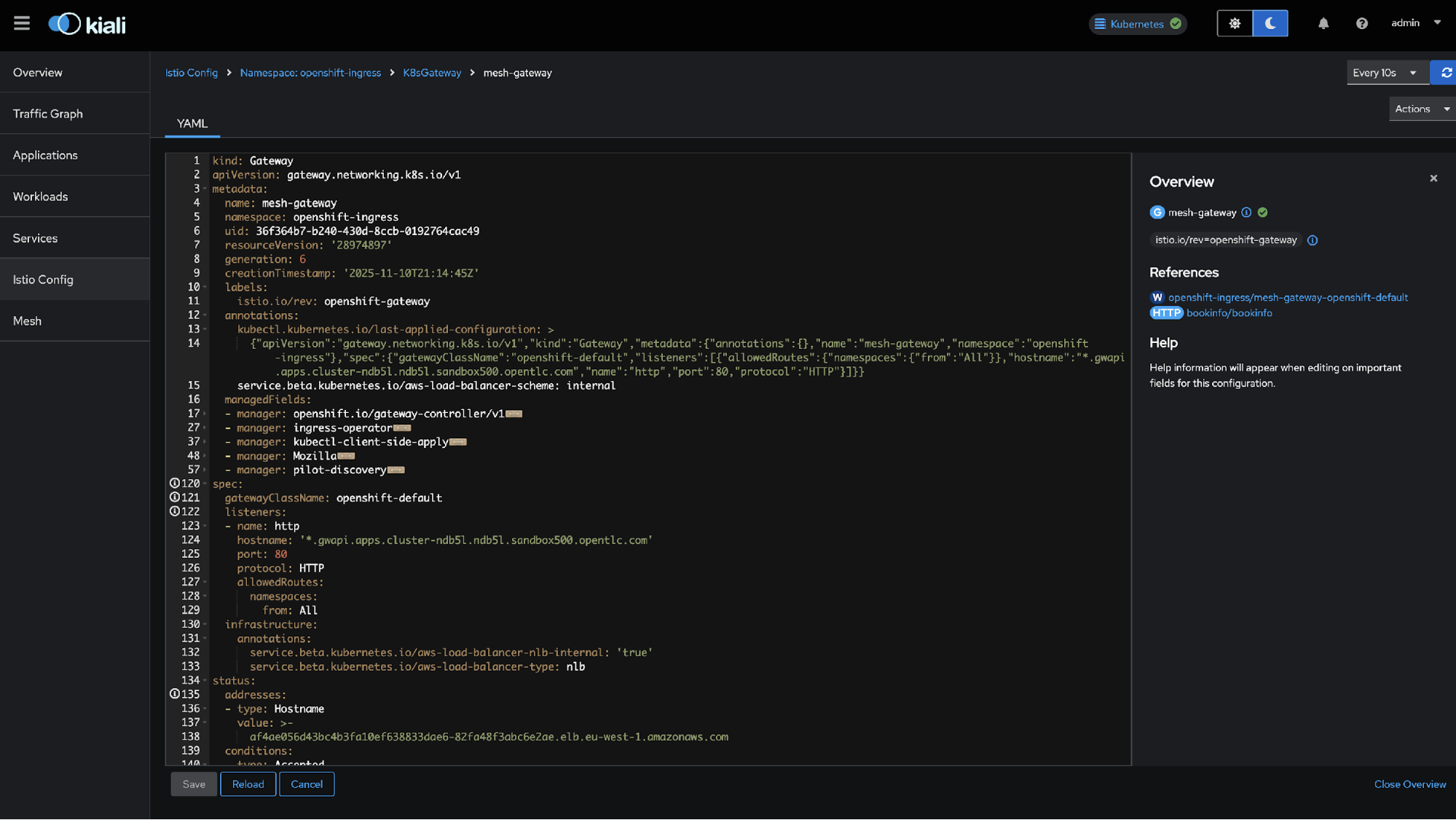Select the YAML tab
The image size is (1456, 820).
[x=192, y=124]
